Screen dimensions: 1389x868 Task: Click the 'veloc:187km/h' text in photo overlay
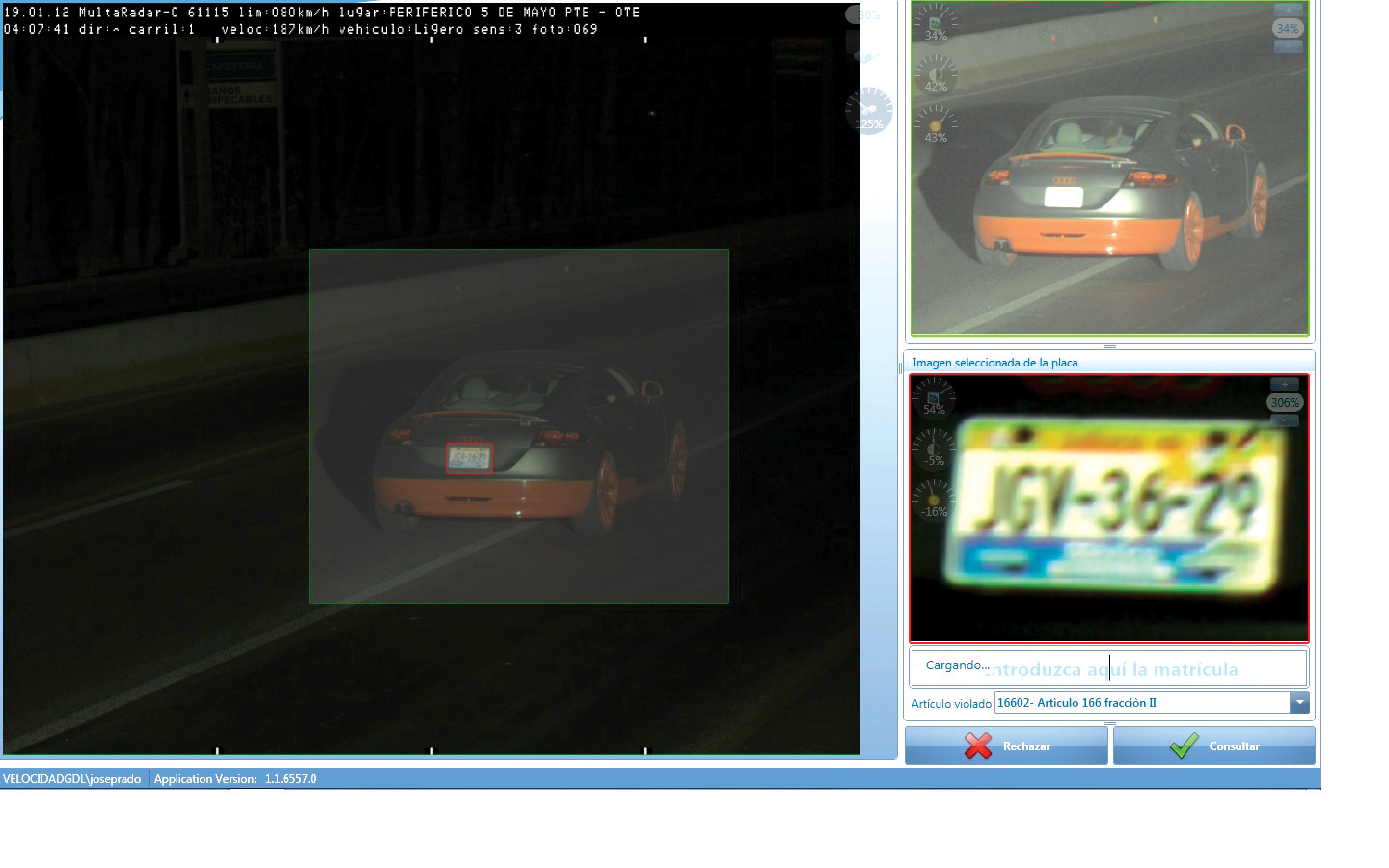tap(276, 29)
